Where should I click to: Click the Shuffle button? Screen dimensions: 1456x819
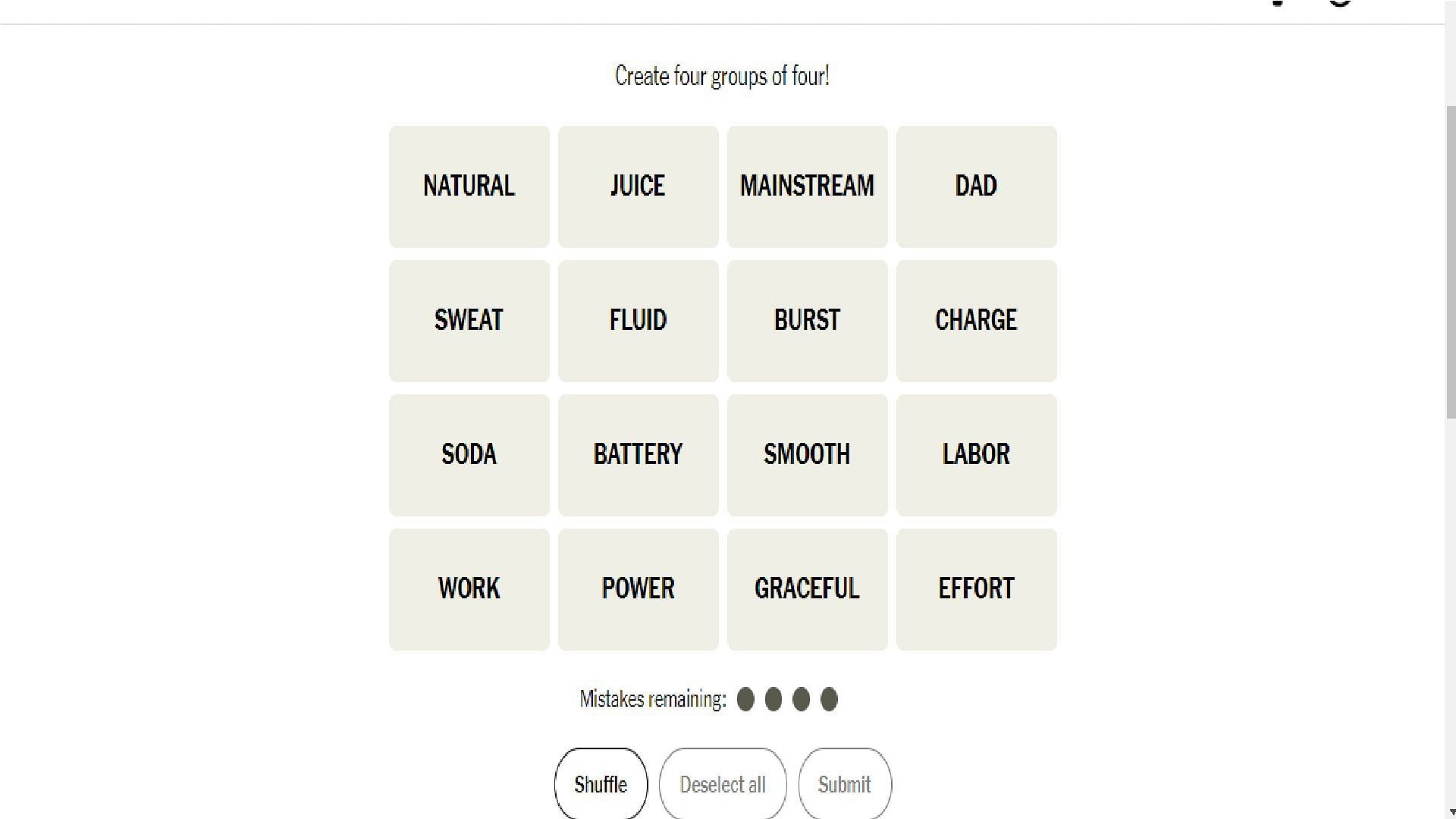click(x=601, y=784)
